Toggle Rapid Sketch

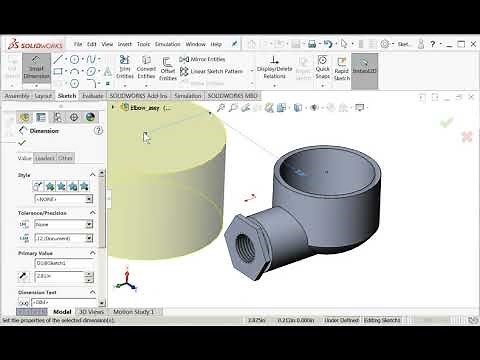pyautogui.click(x=342, y=70)
